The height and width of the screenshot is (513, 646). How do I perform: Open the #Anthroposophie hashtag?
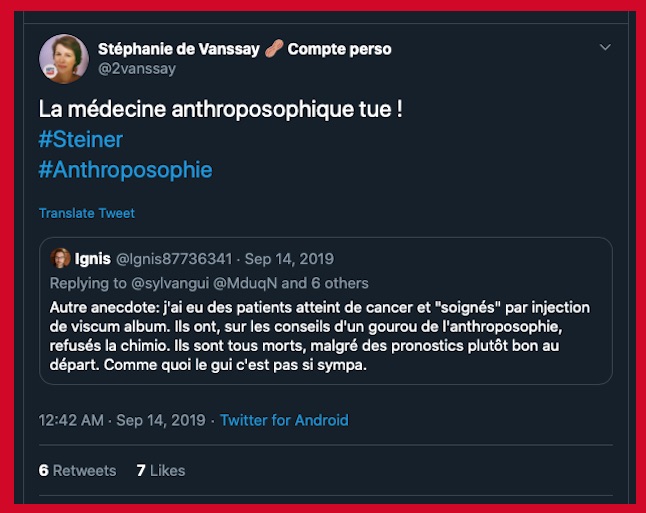125,169
